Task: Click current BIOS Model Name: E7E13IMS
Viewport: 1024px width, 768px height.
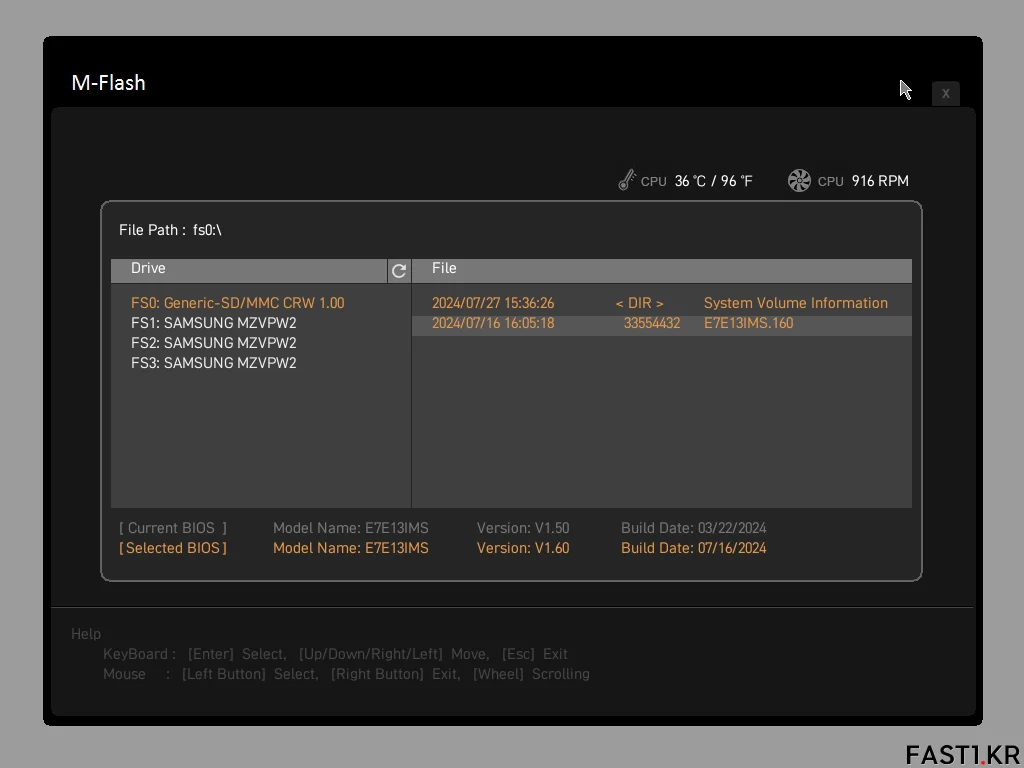Action: [x=351, y=528]
